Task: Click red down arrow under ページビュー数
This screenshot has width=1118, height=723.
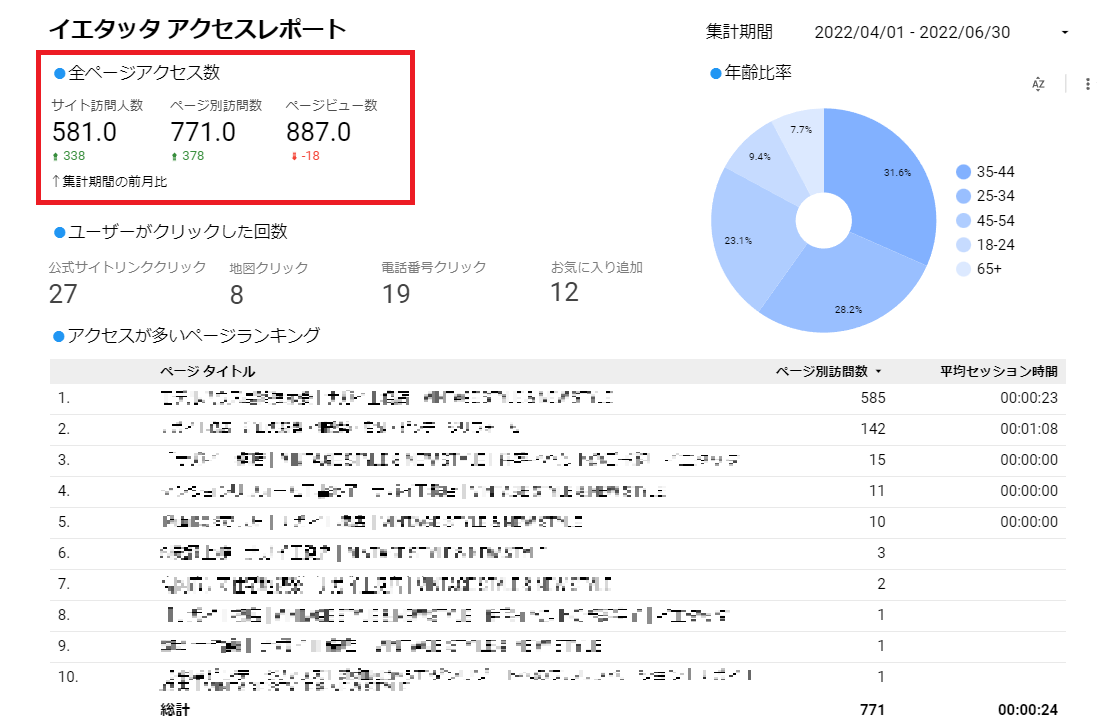Action: pos(291,156)
